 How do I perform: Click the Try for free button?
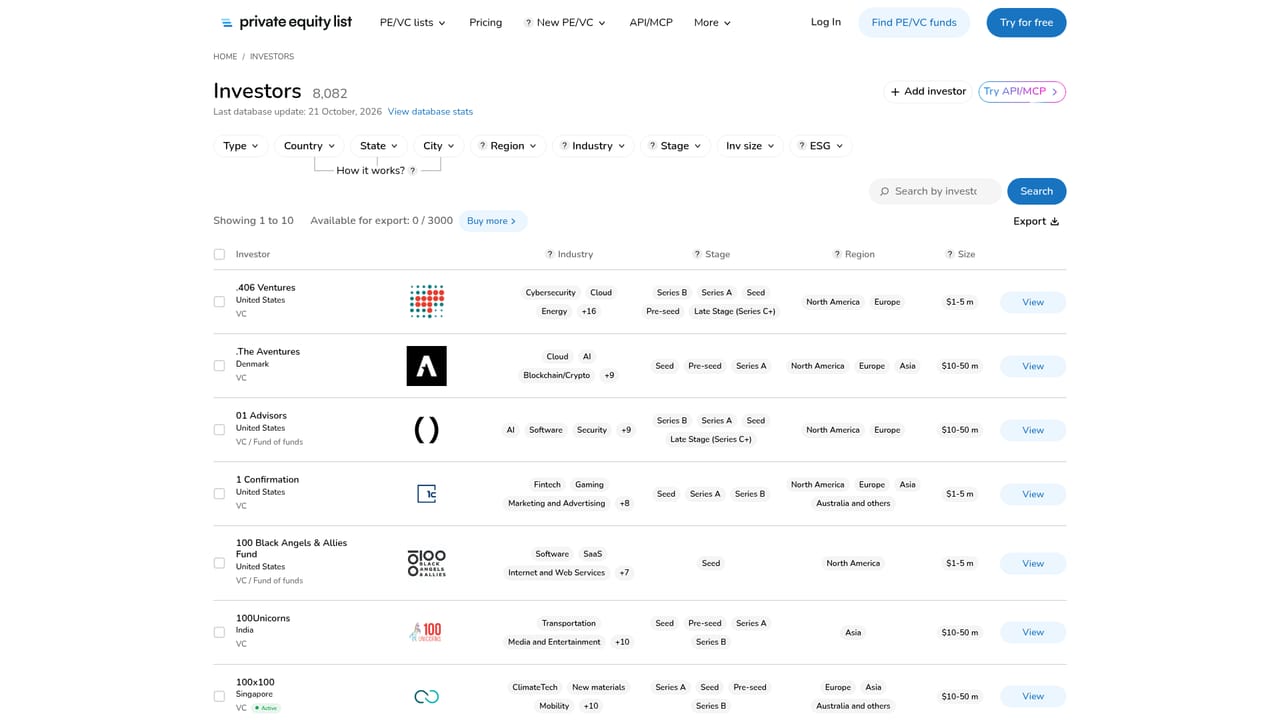[x=1026, y=22]
